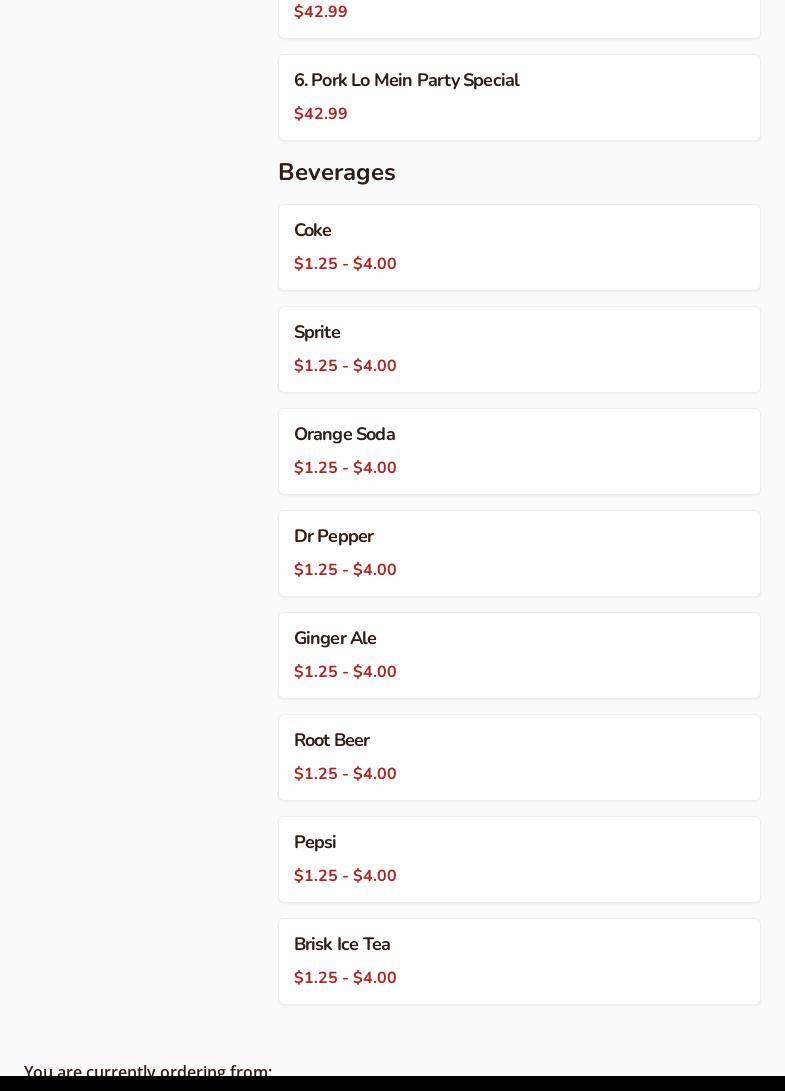785x1091 pixels.
Task: Click the Root Beer price text
Action: [345, 774]
